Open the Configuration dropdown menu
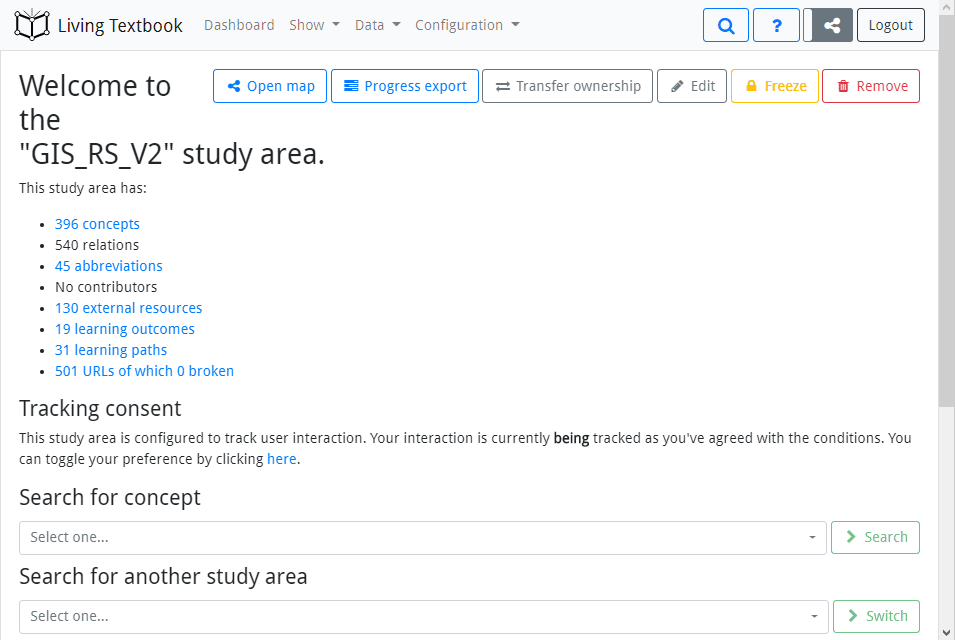This screenshot has height=640, width=955. pos(467,25)
